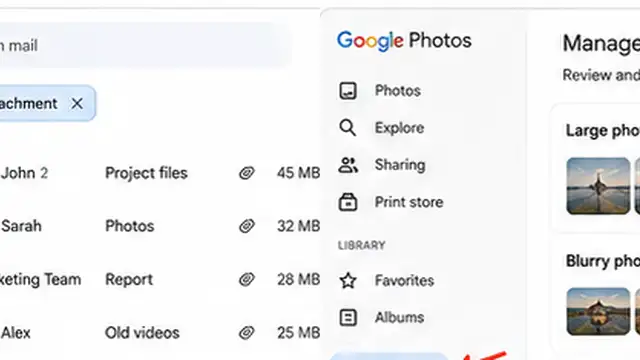
Task: Open the Marketing Team sender name
Action: click(x=40, y=280)
